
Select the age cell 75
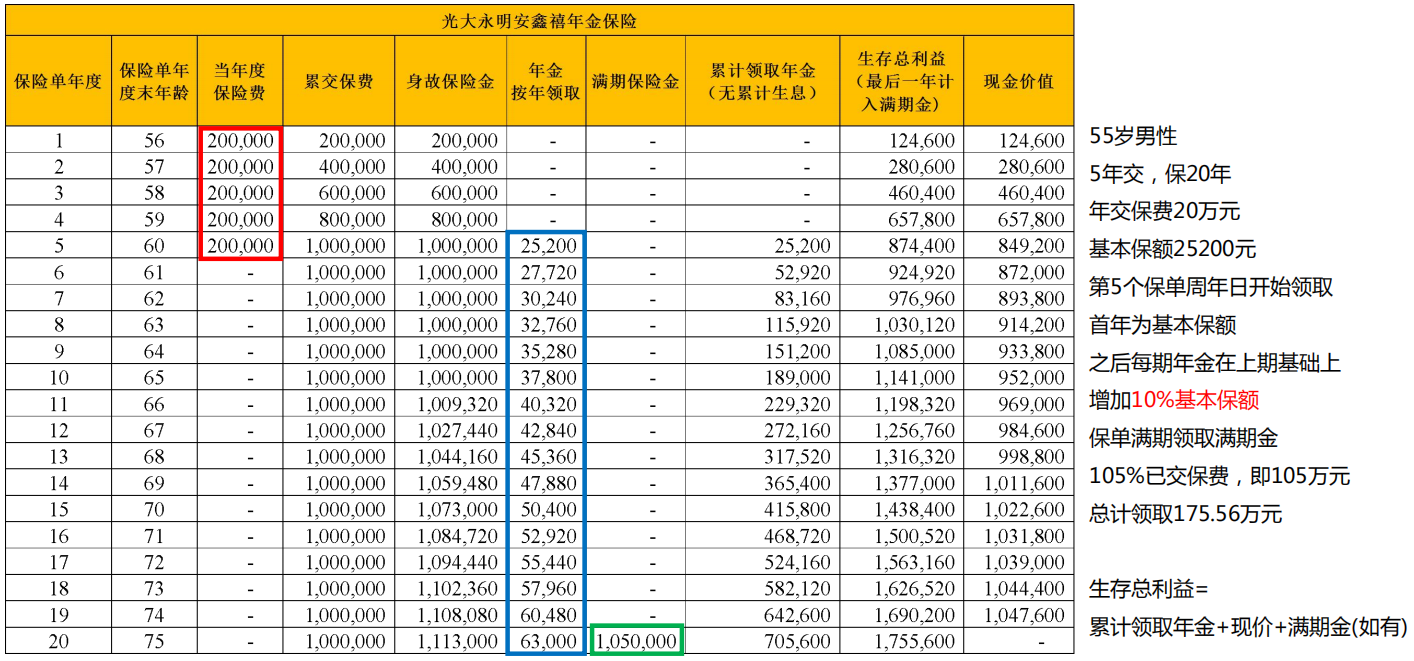click(154, 641)
